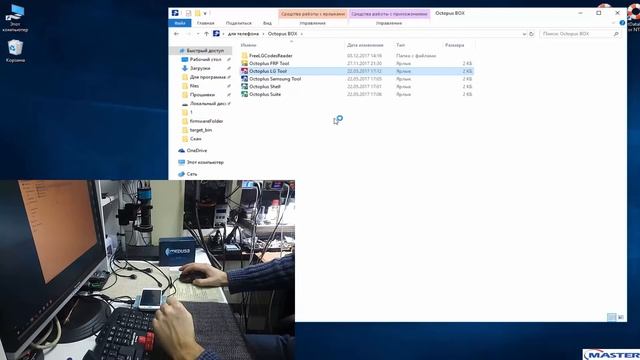Expand the address bar history dropdown
This screenshot has height=360, width=640.
pos(524,34)
